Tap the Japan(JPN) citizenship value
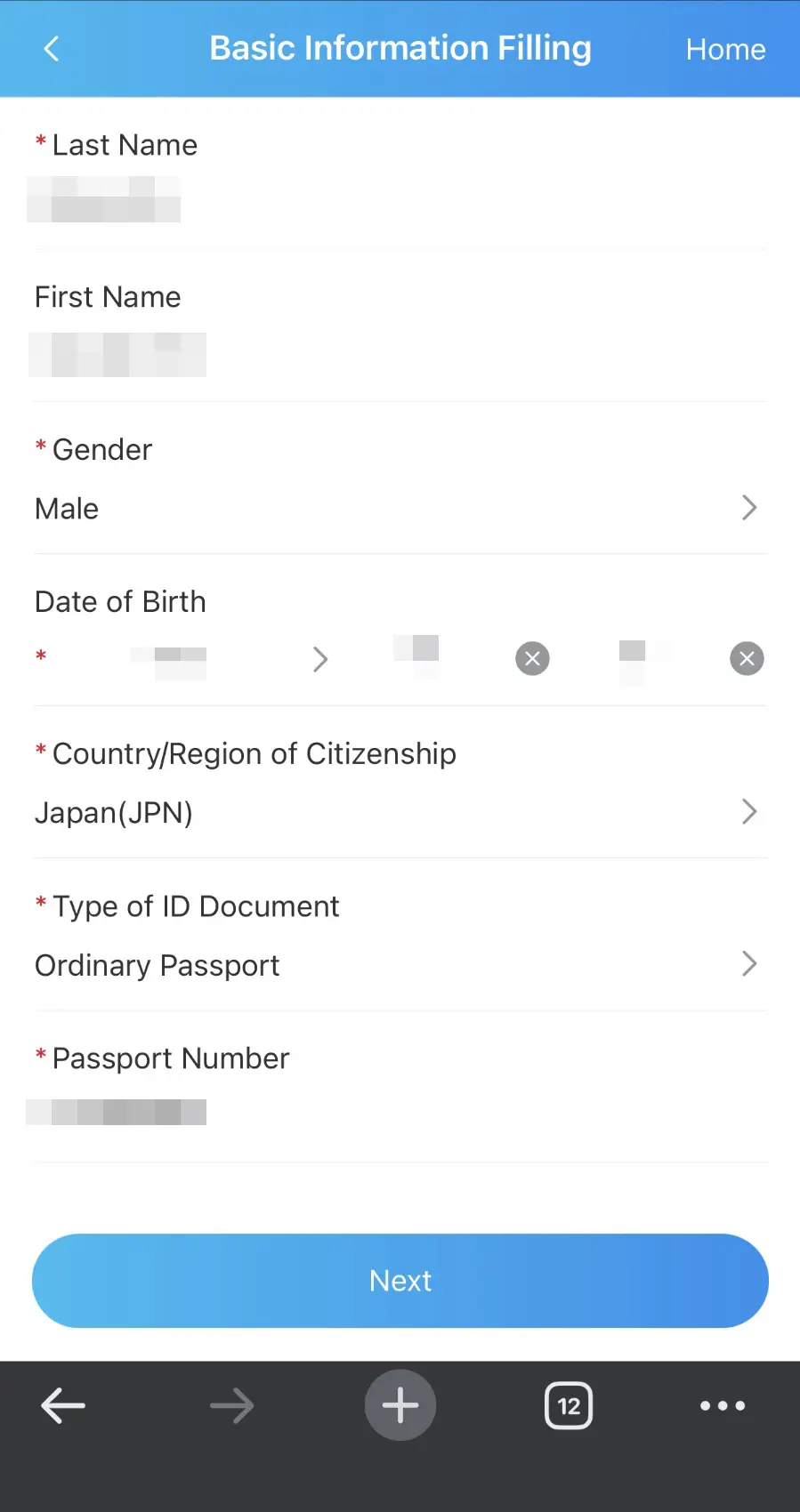 (114, 813)
